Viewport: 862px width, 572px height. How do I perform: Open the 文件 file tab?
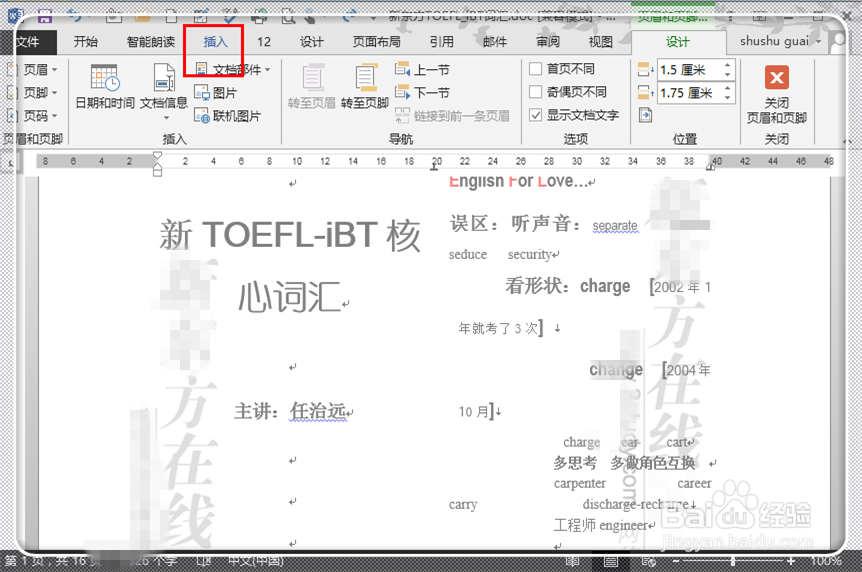[27, 42]
